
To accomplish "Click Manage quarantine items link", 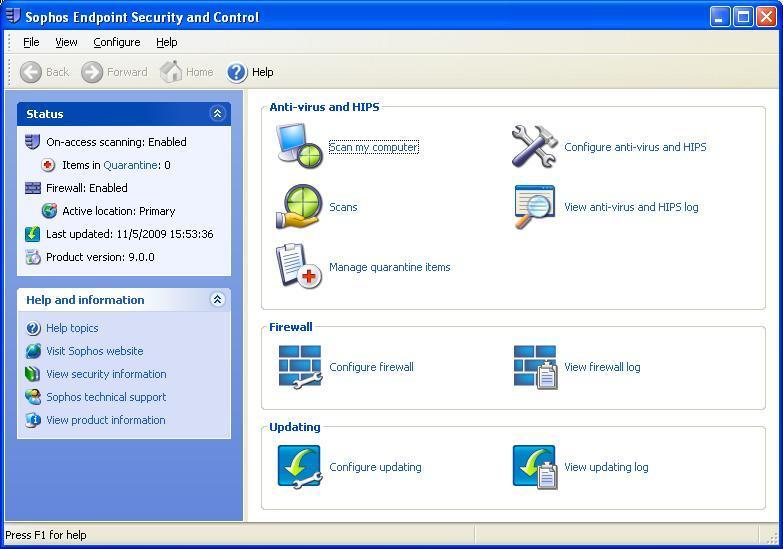I will click(390, 267).
